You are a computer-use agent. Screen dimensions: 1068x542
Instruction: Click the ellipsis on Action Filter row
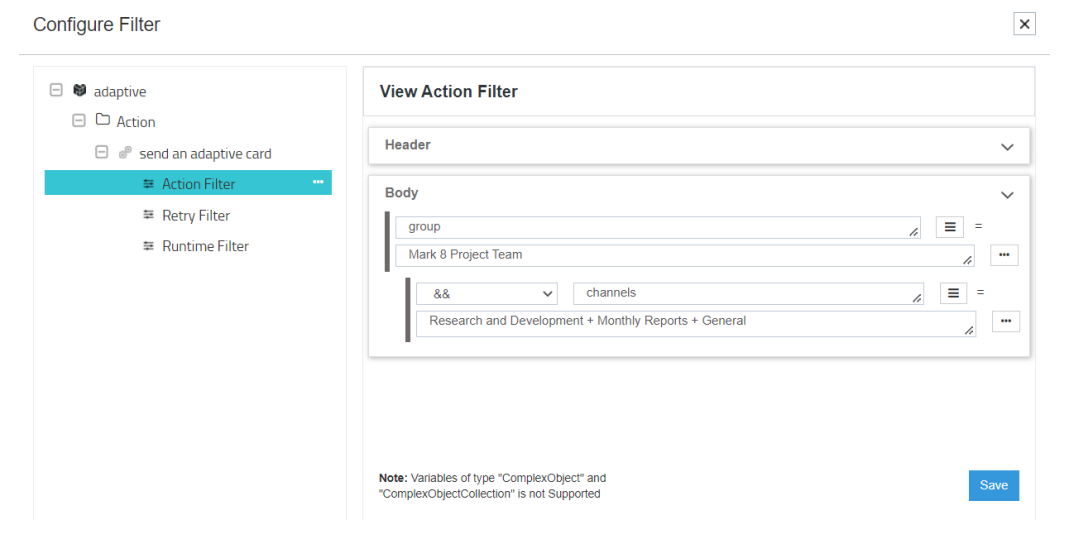318,182
